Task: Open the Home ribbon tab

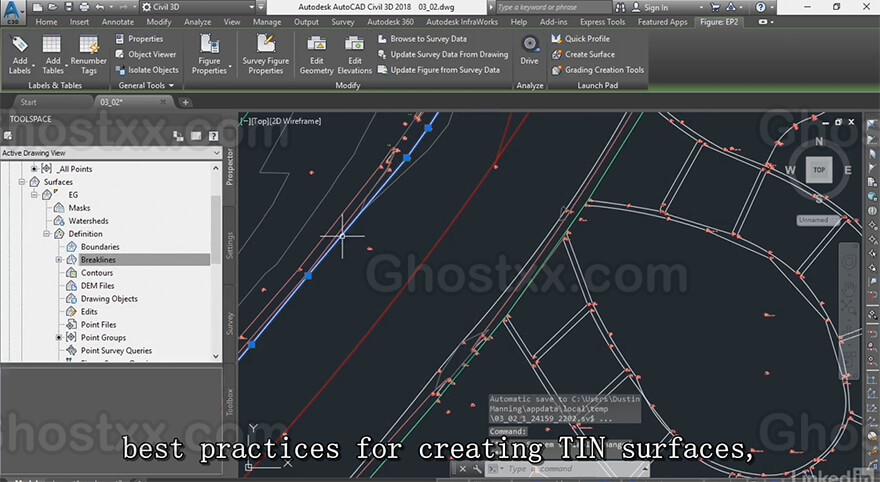Action: 46,22
